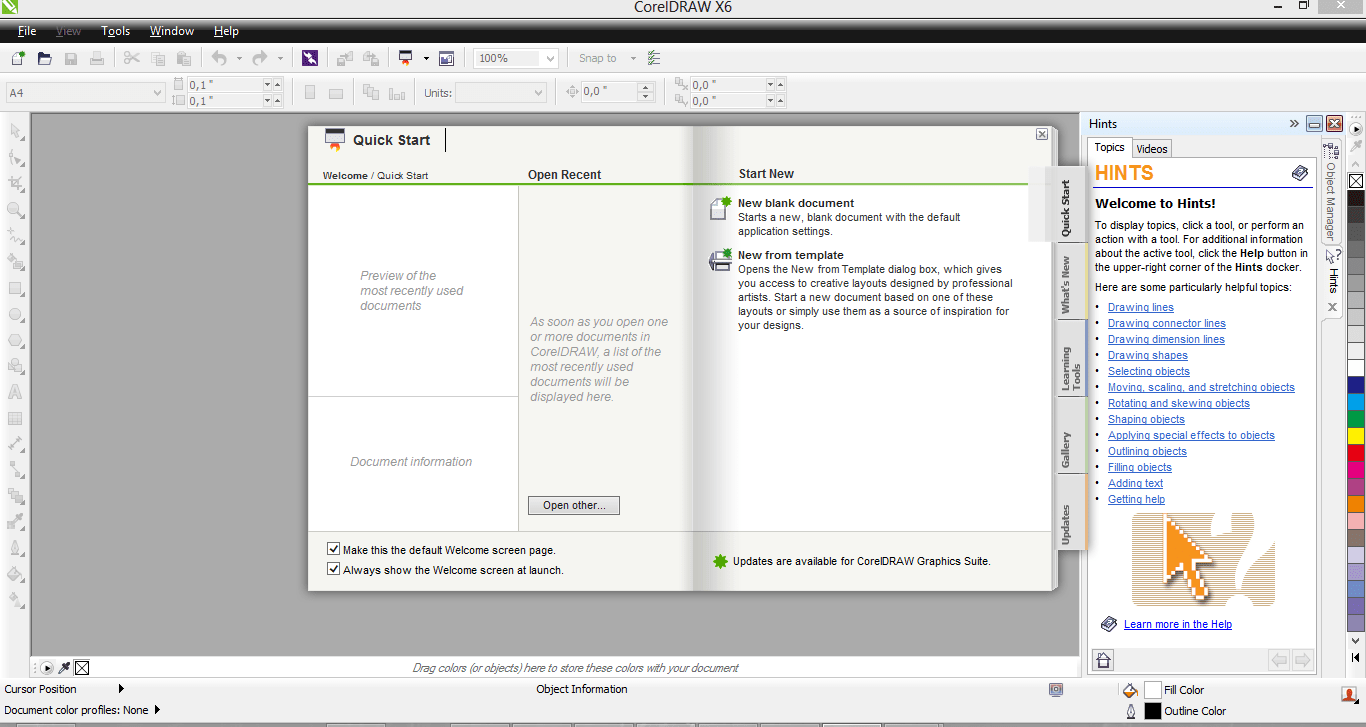
Task: Open the Units dropdown
Action: (538, 93)
